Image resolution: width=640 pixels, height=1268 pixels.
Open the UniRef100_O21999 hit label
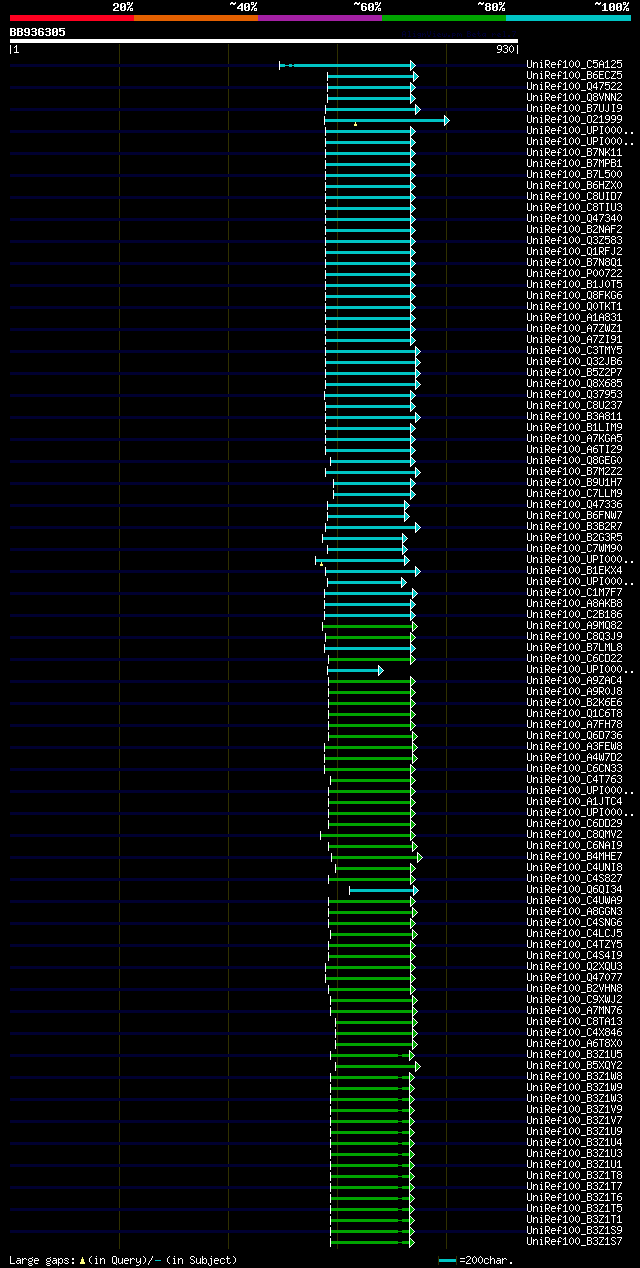coord(574,119)
